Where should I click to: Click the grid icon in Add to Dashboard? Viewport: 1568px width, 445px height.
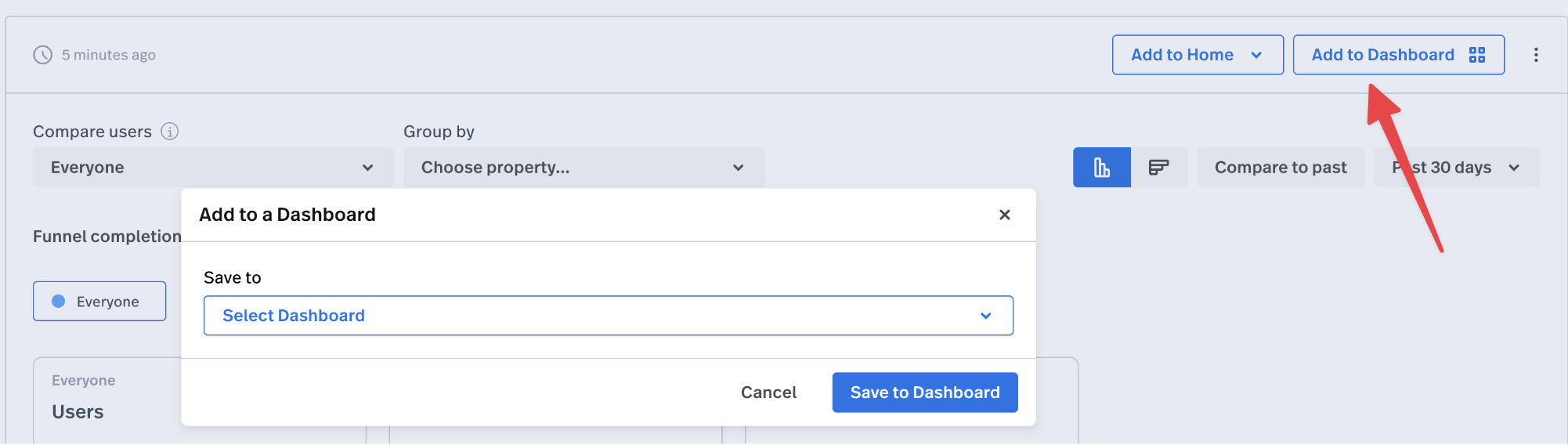(x=1477, y=55)
